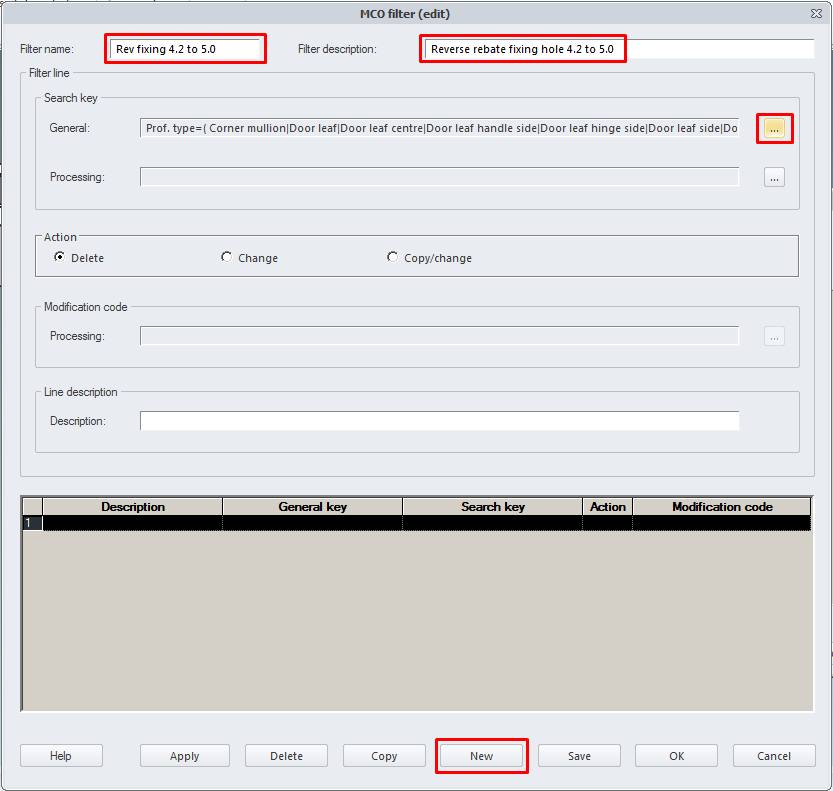Apply the filter line changes
Image resolution: width=833 pixels, height=791 pixels.
[x=185, y=756]
